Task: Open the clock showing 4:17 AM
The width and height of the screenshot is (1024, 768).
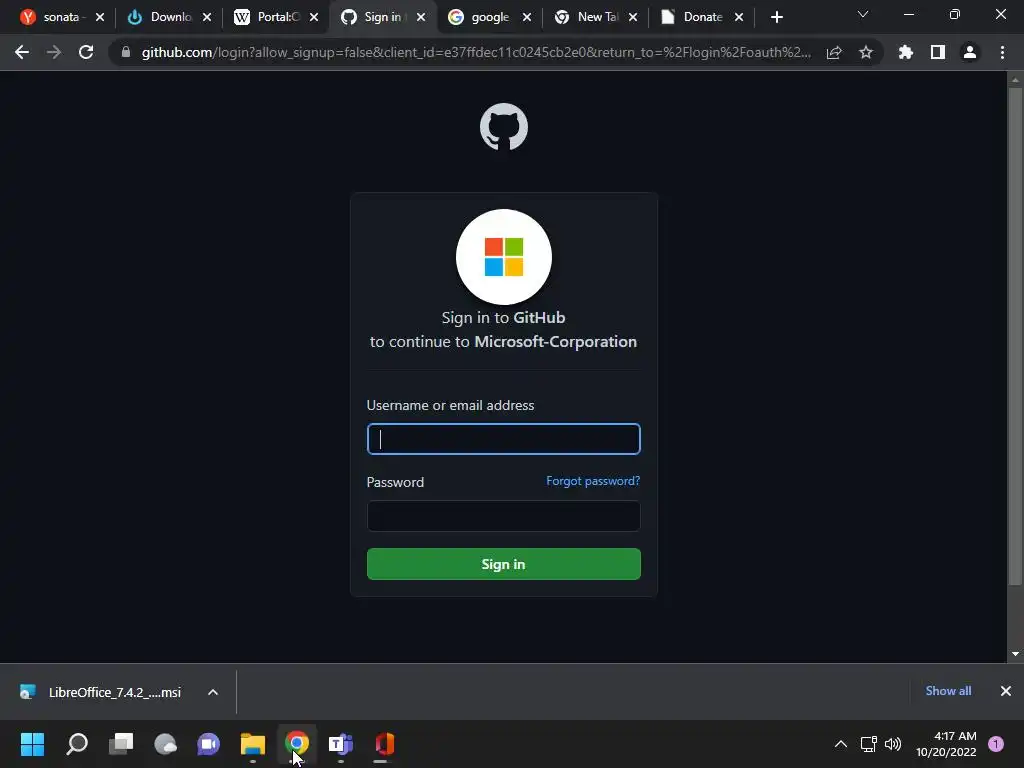Action: coord(946,744)
